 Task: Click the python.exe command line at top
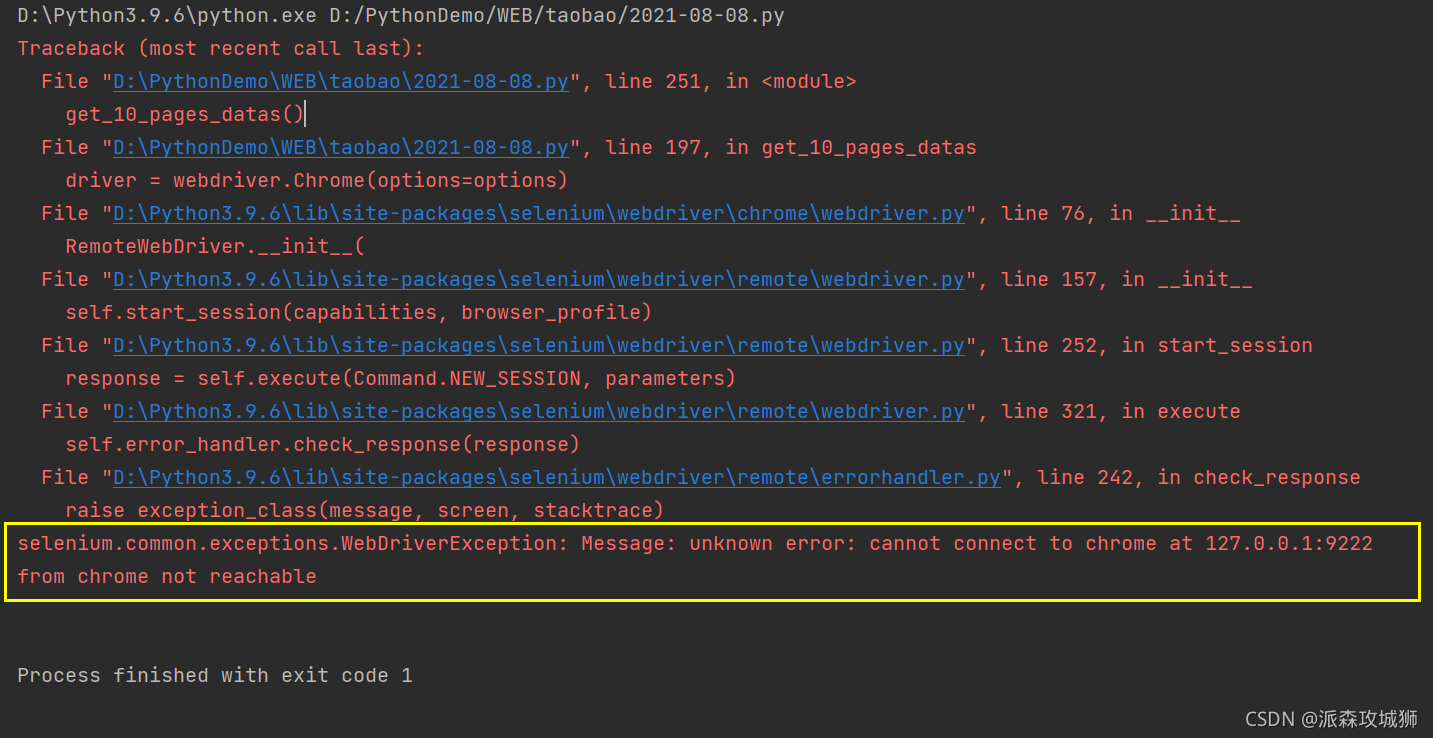(401, 16)
